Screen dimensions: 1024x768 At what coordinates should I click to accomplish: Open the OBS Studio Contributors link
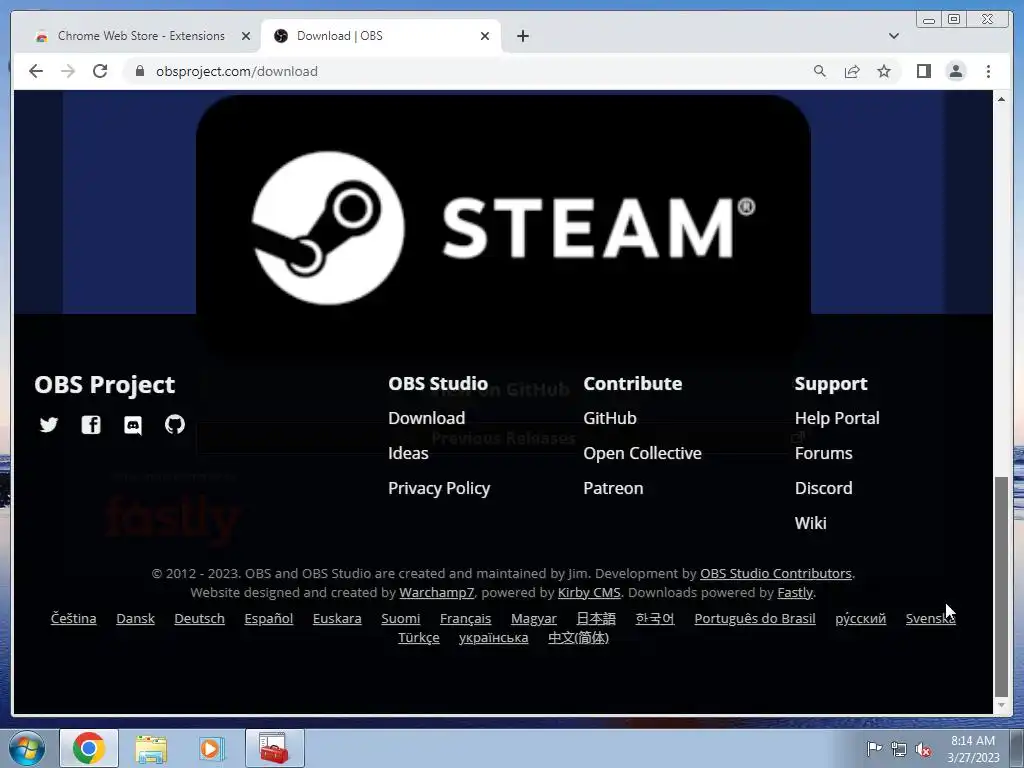776,573
